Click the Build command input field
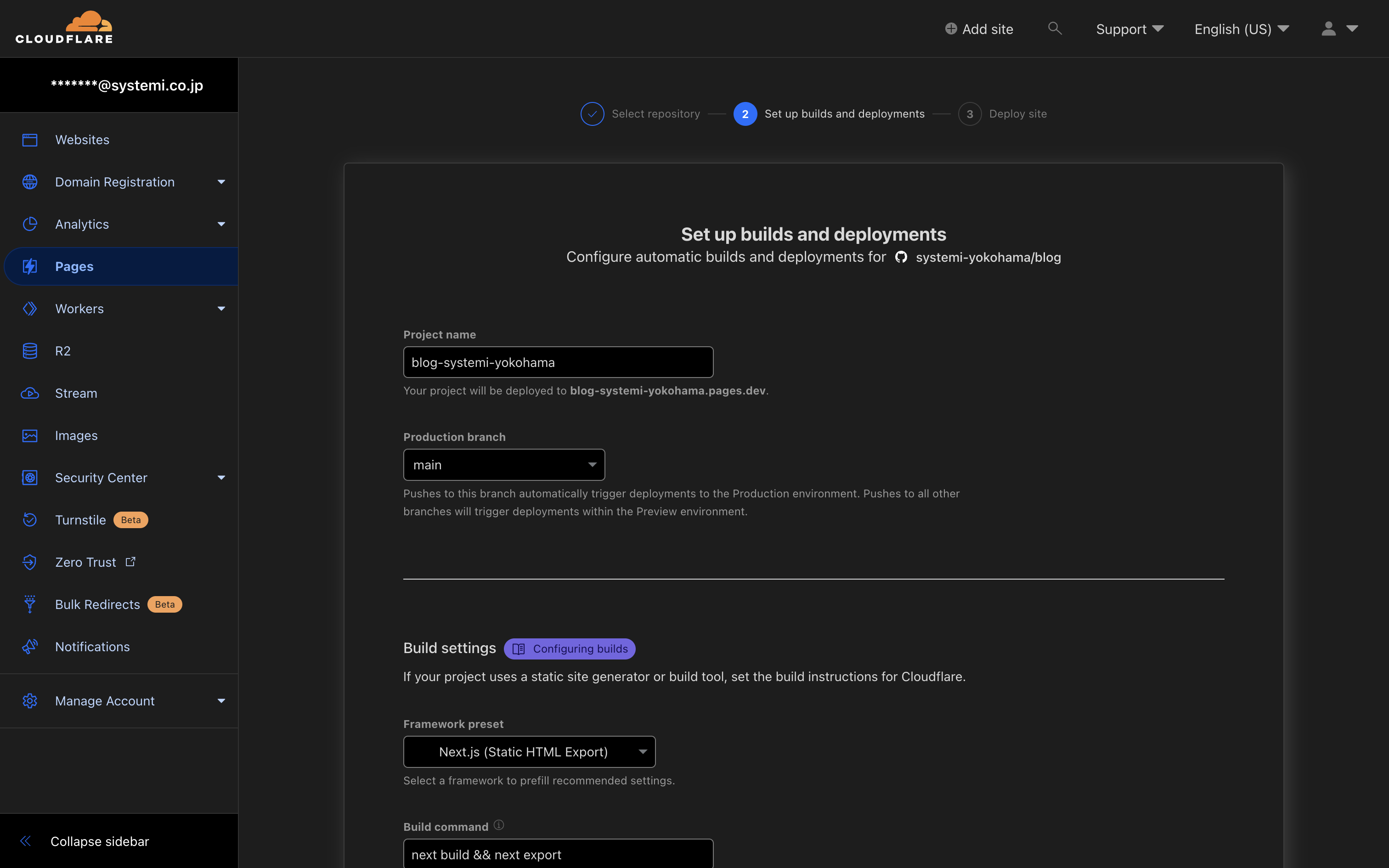 point(558,854)
